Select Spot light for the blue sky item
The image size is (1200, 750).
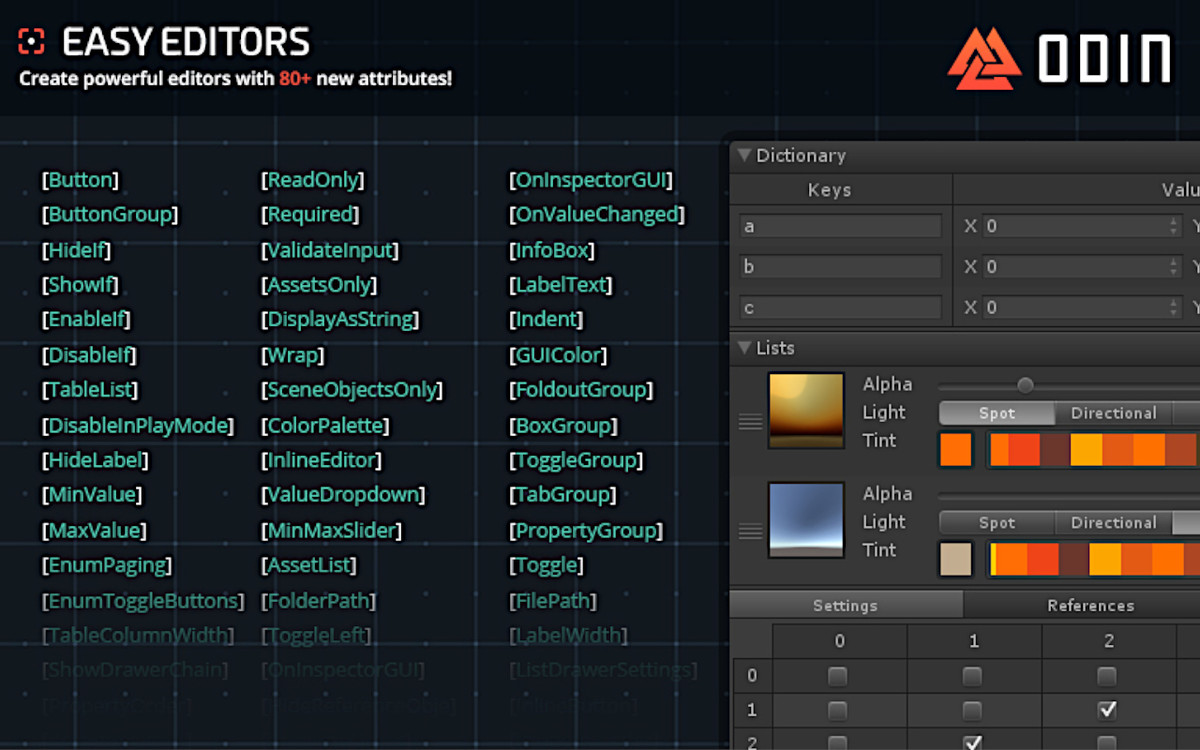pyautogui.click(x=997, y=523)
